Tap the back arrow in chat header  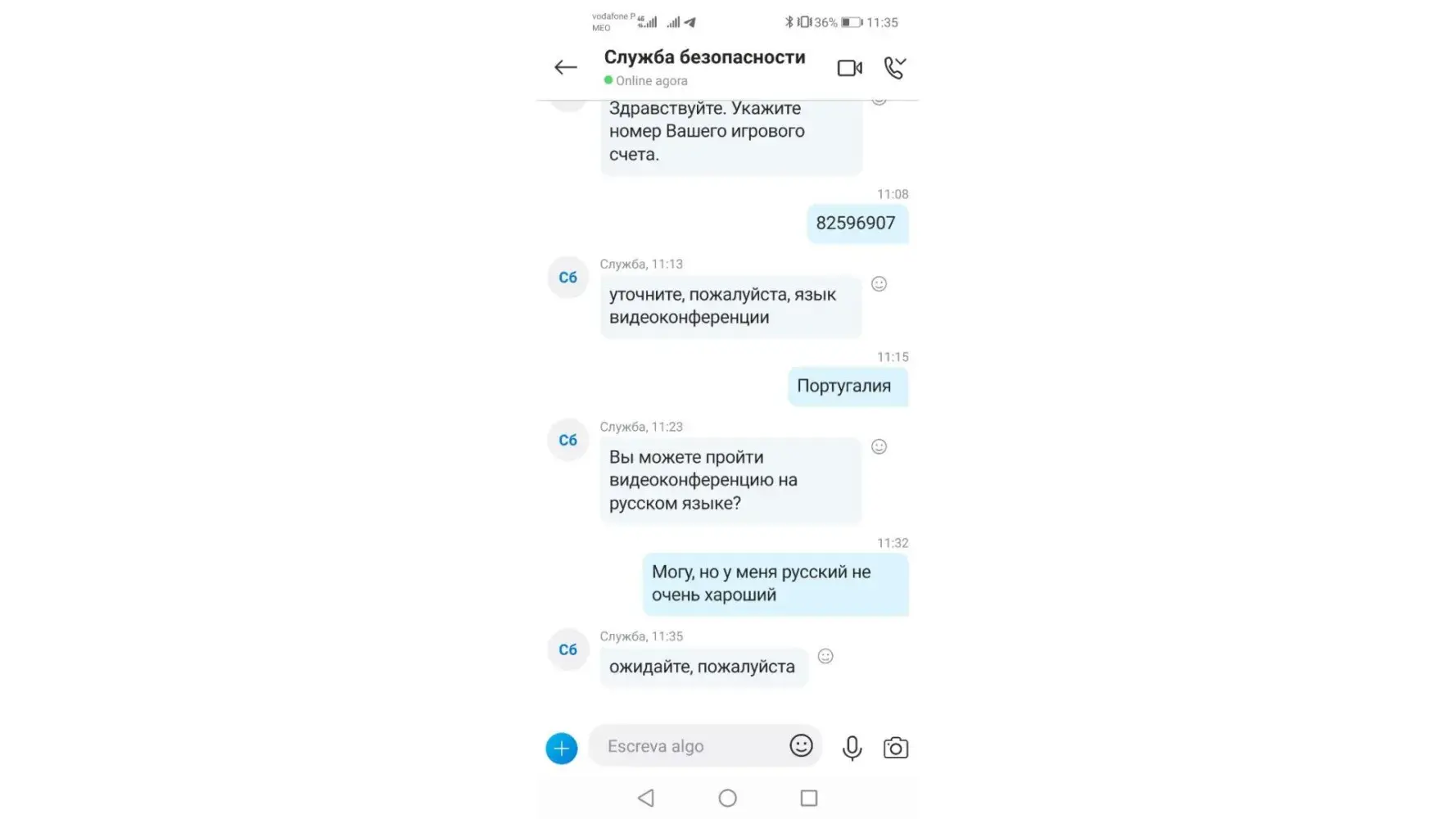(x=566, y=67)
